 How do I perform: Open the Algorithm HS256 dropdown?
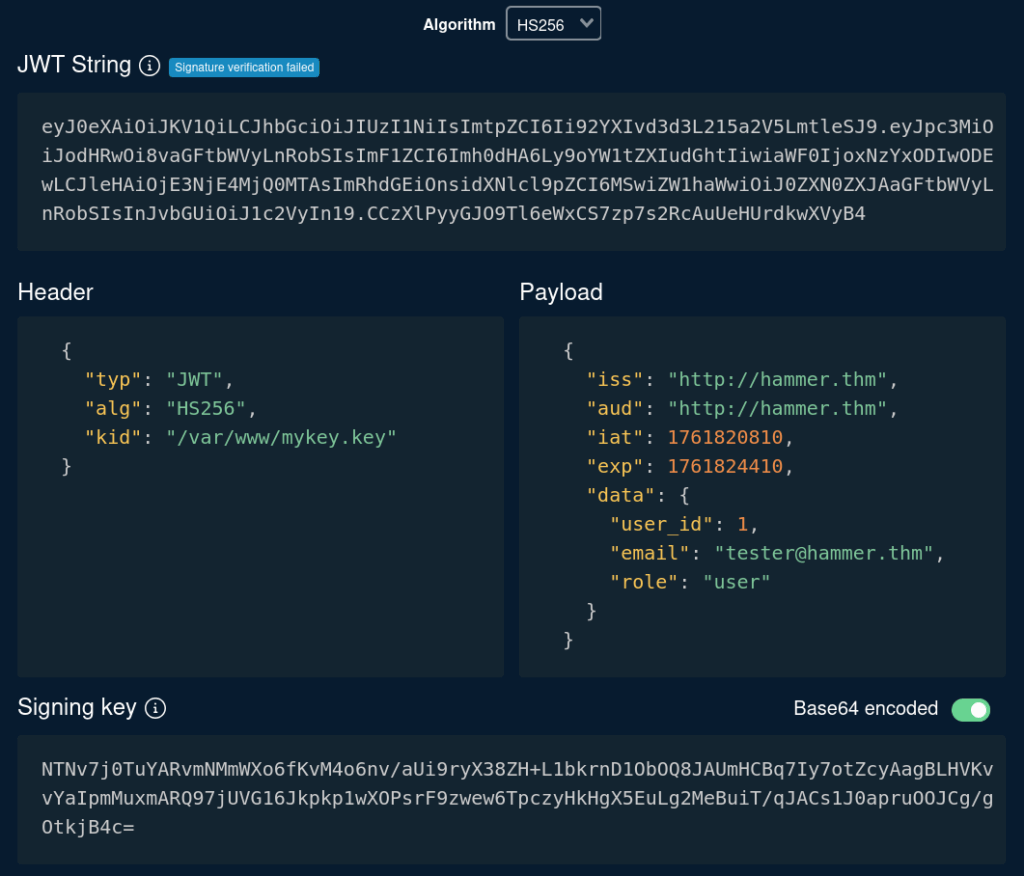tap(553, 24)
